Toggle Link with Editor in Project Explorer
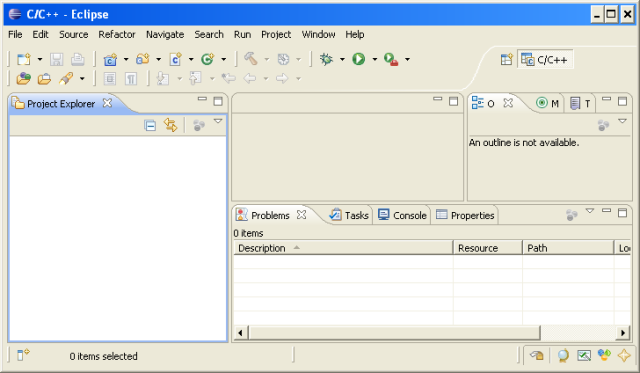Viewport: 640px width, 373px height. coord(171,125)
